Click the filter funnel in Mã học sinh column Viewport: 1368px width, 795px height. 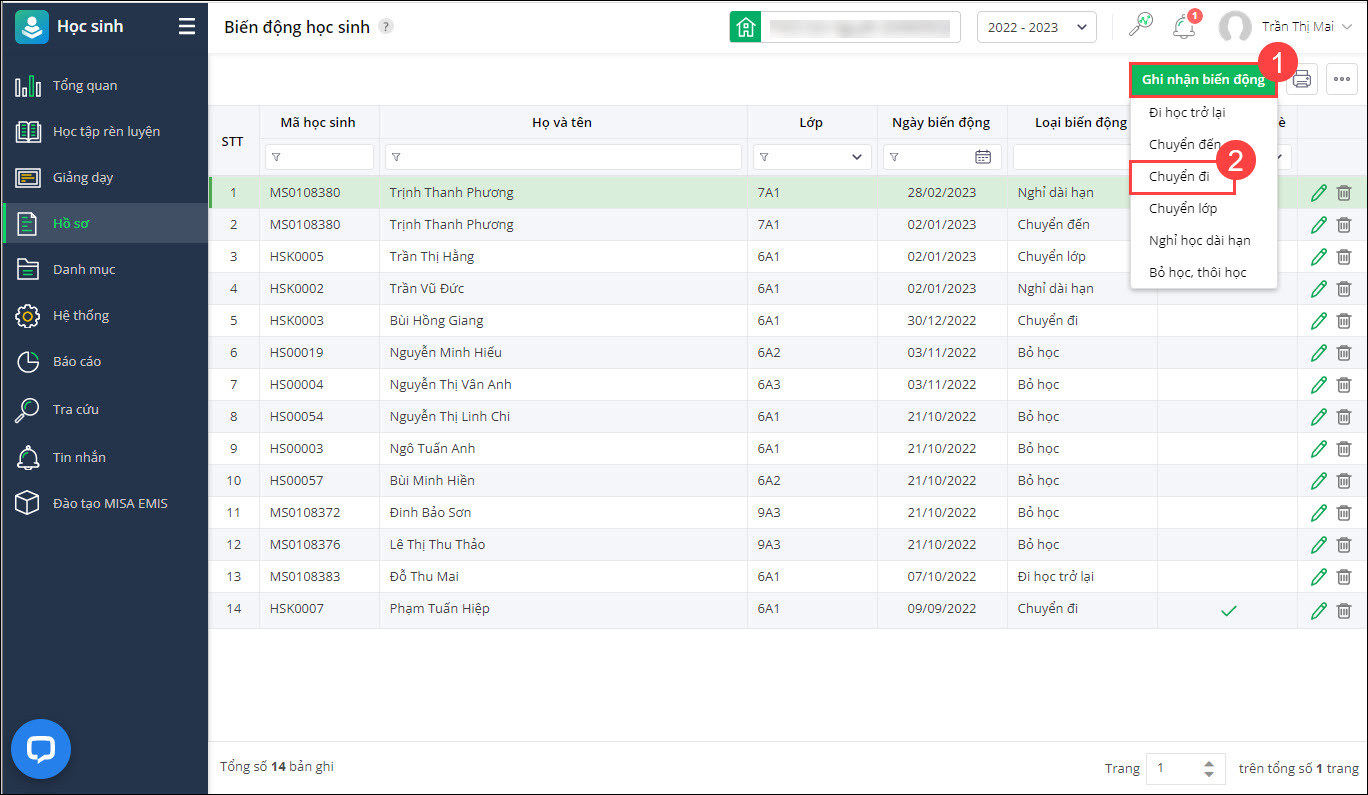point(277,157)
